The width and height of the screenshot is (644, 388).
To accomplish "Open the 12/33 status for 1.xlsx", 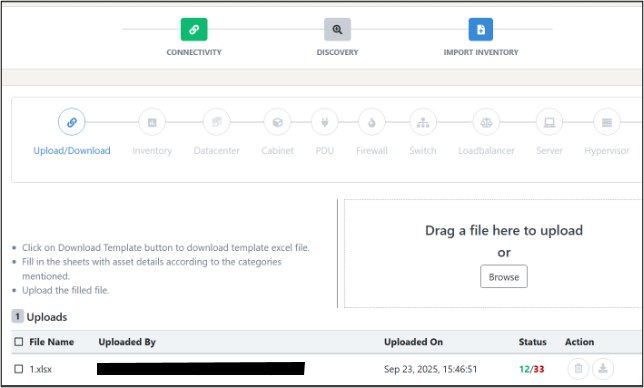I will [531, 369].
